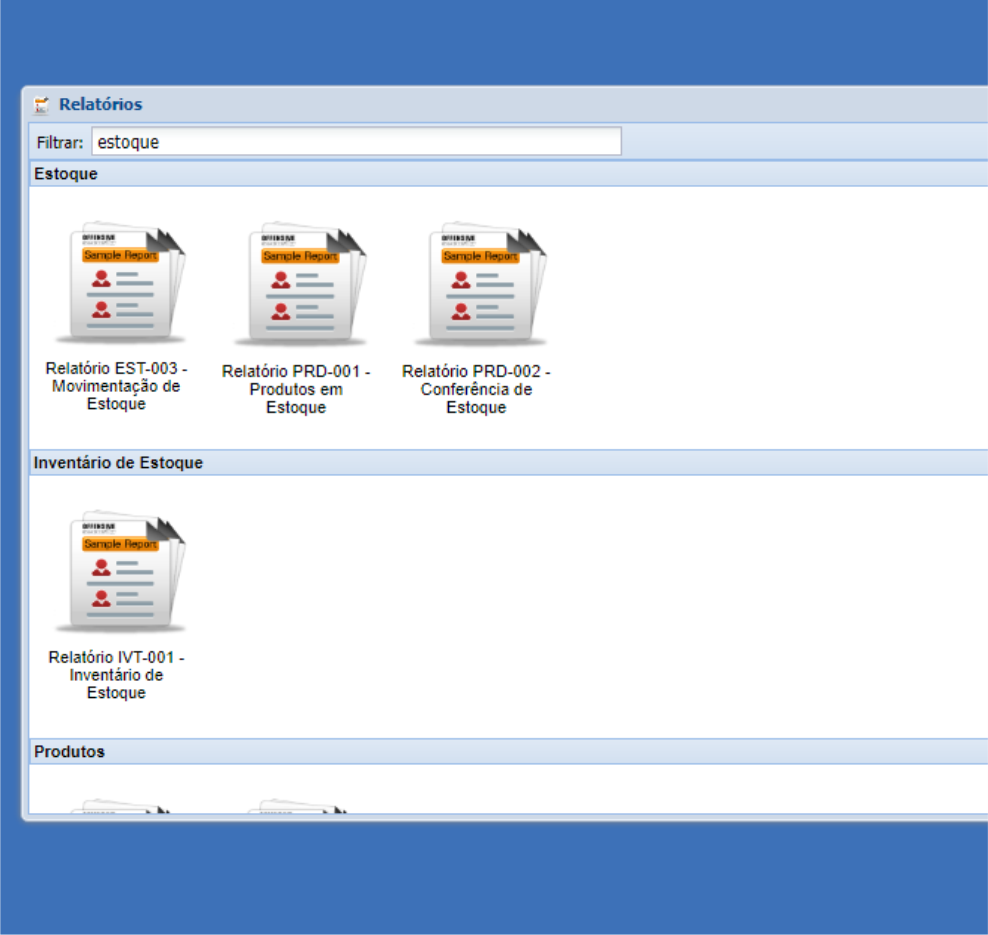Open the Relatório PRD-002 report icon
988x935 pixels.
pos(479,285)
